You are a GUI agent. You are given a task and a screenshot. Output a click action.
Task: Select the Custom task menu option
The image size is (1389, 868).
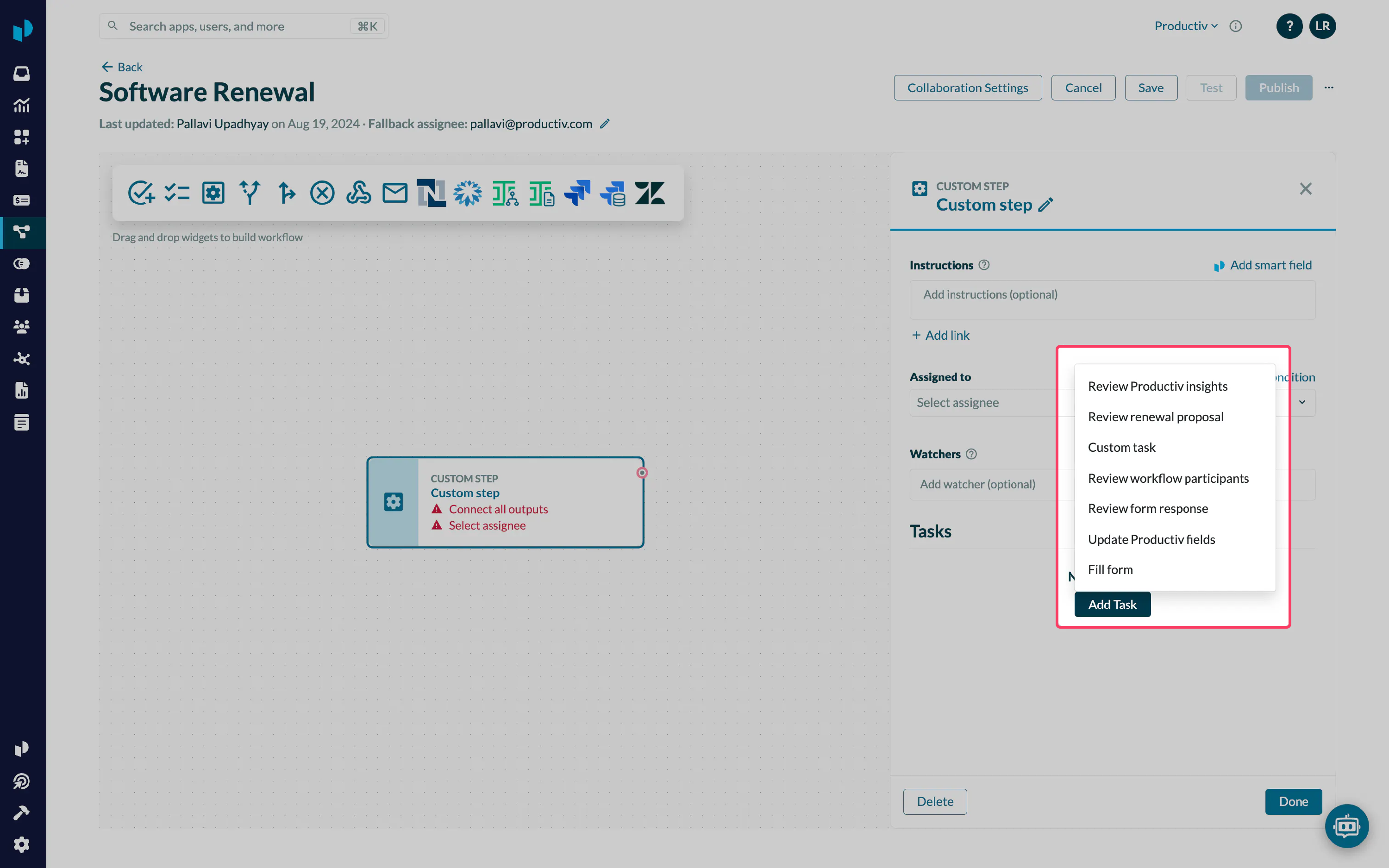click(x=1121, y=447)
